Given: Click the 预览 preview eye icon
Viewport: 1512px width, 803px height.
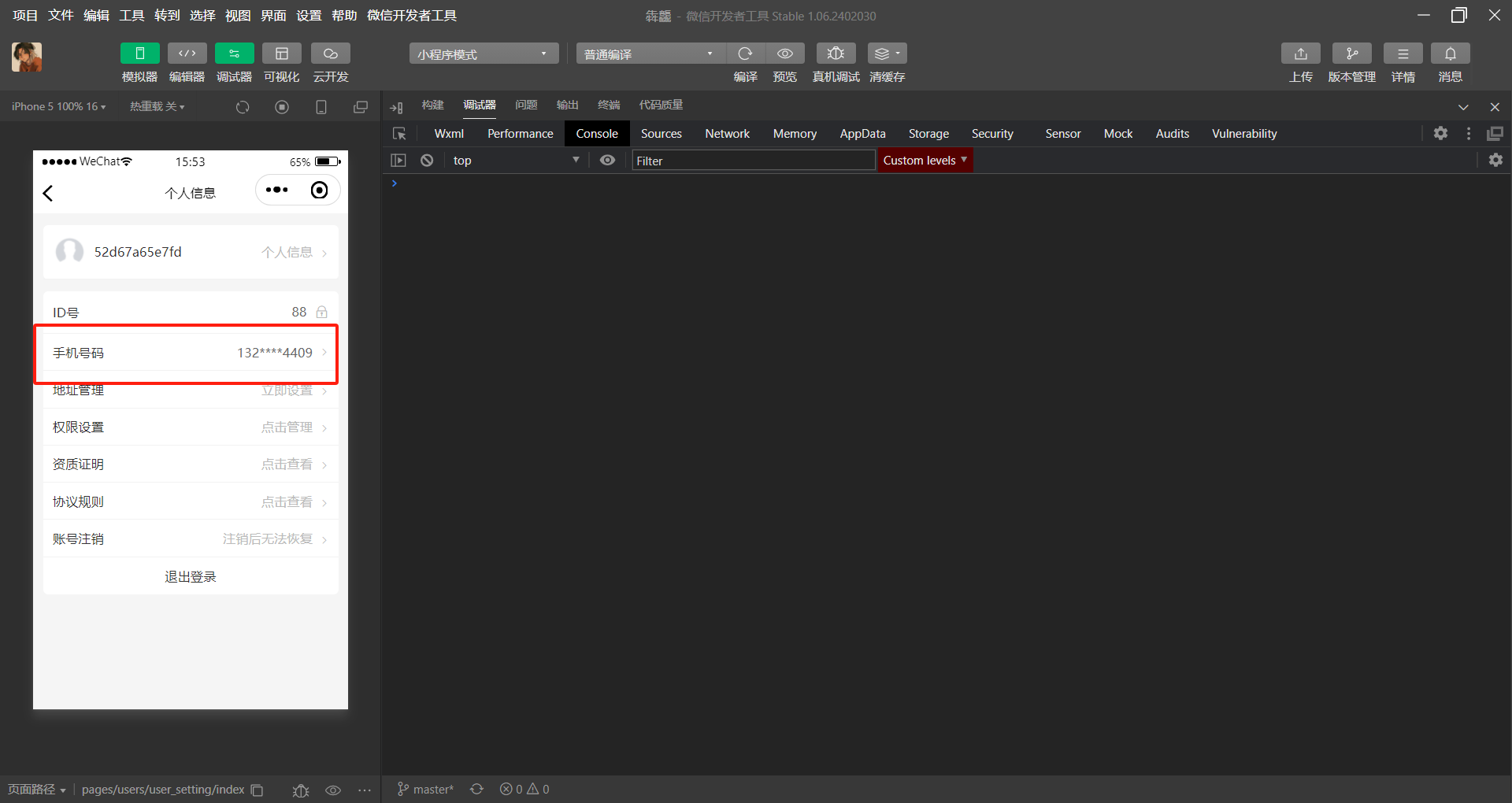Looking at the screenshot, I should tap(785, 54).
